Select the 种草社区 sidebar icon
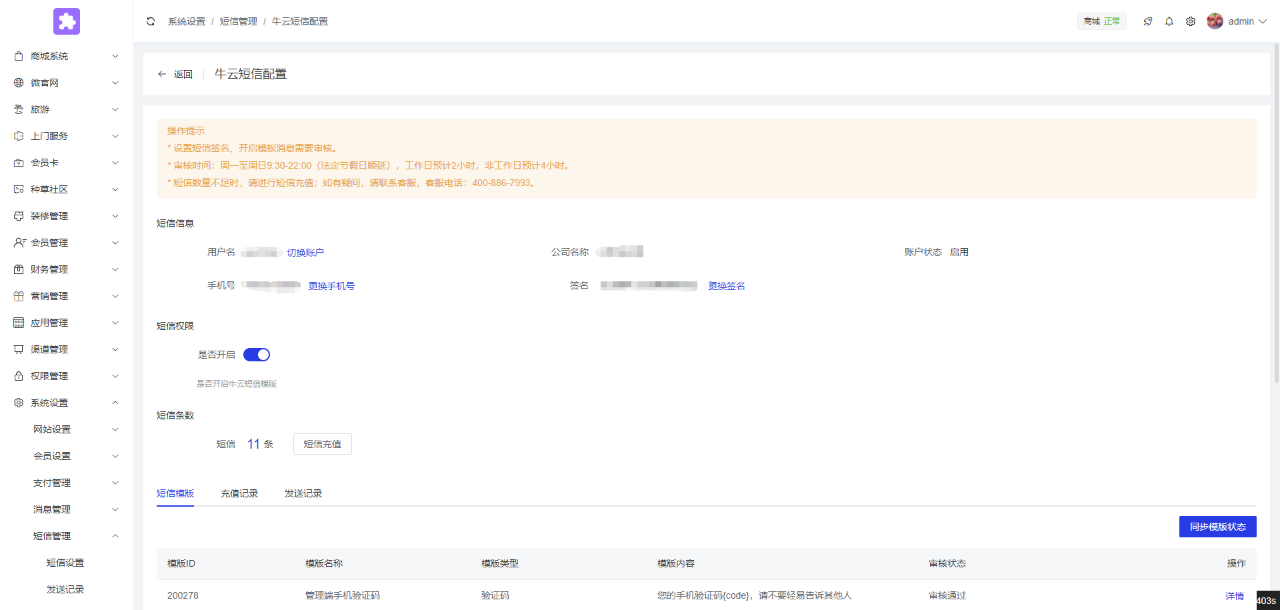 pos(17,188)
